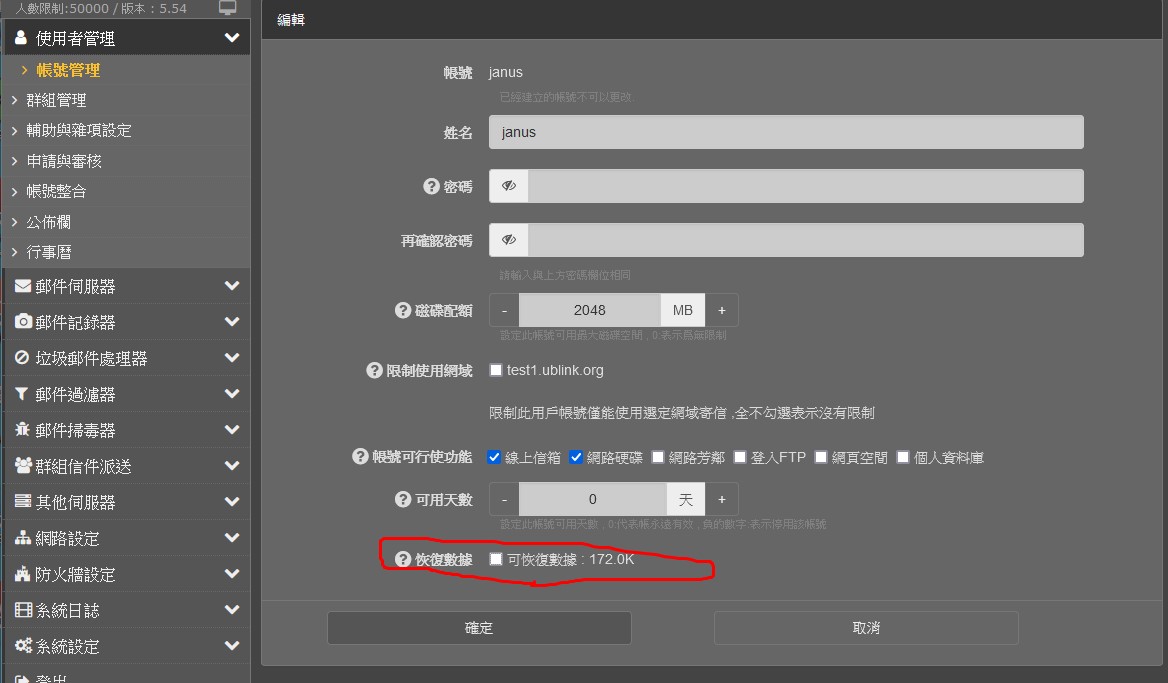Check the 可恢復數據 checkbox
This screenshot has height=683, width=1168.
496,560
